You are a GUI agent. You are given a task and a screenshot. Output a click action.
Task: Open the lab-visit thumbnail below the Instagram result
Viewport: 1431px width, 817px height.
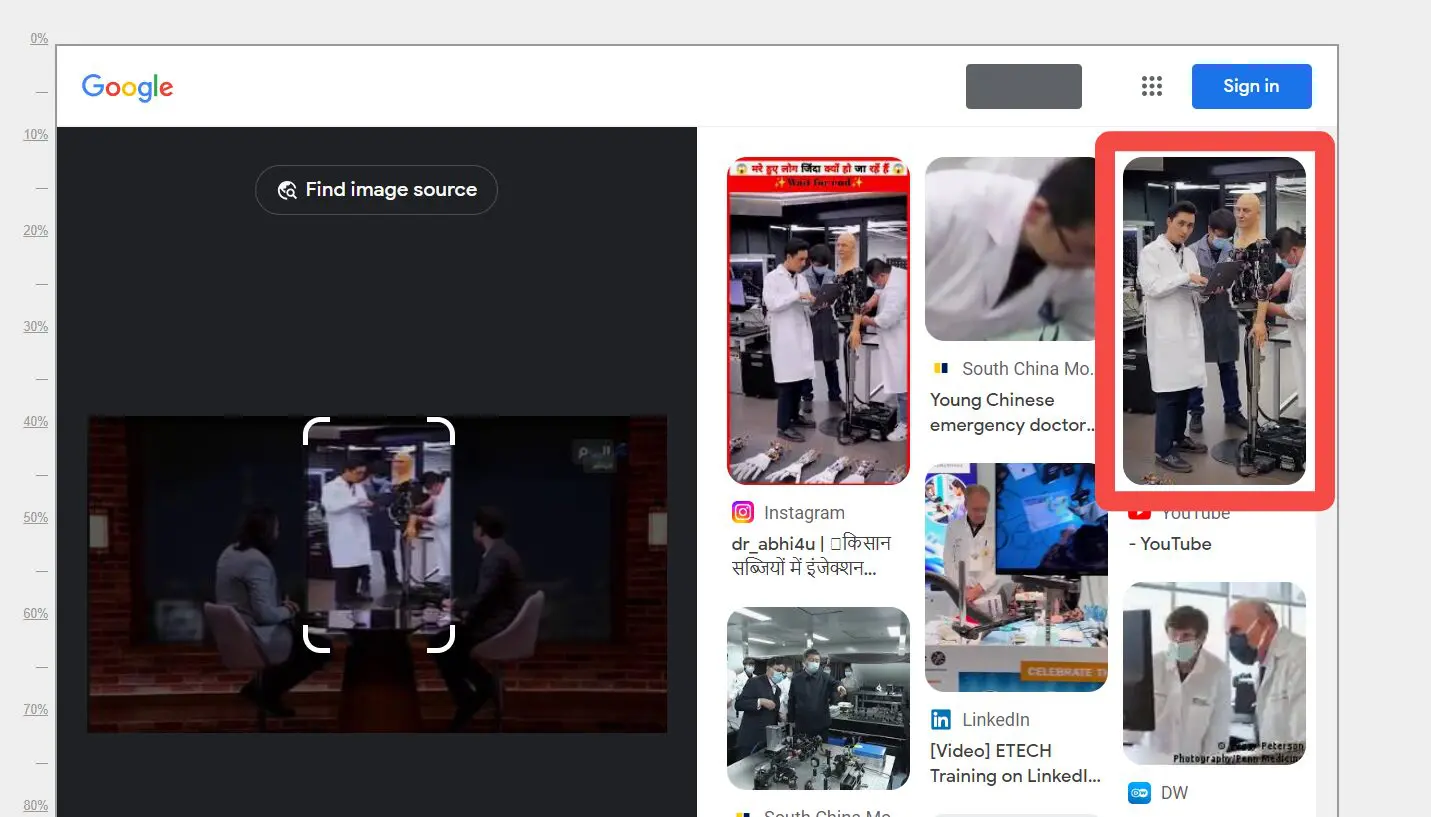(818, 698)
